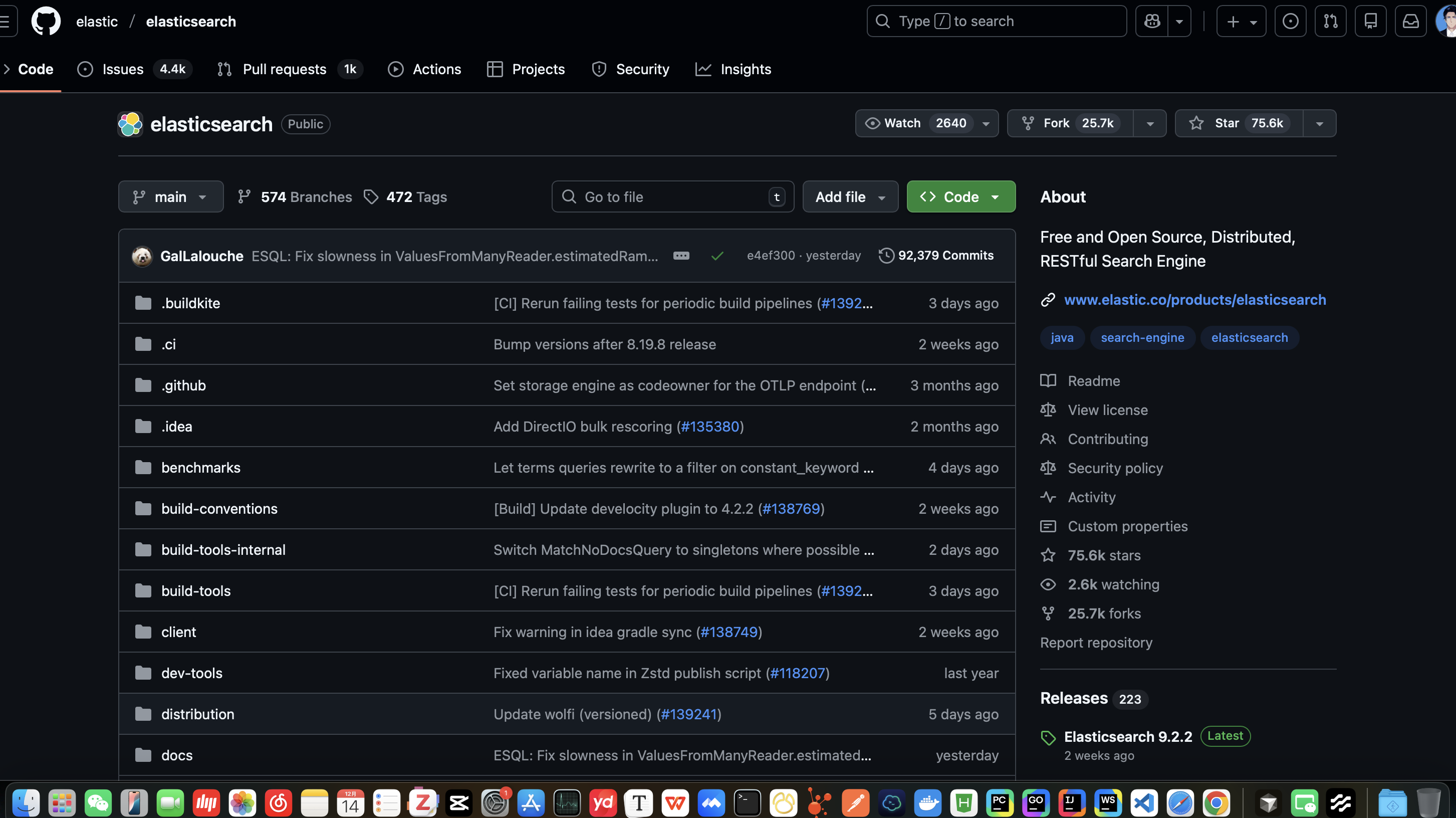Open the Insights tab
Screen dimensions: 1456x818
[x=745, y=69]
